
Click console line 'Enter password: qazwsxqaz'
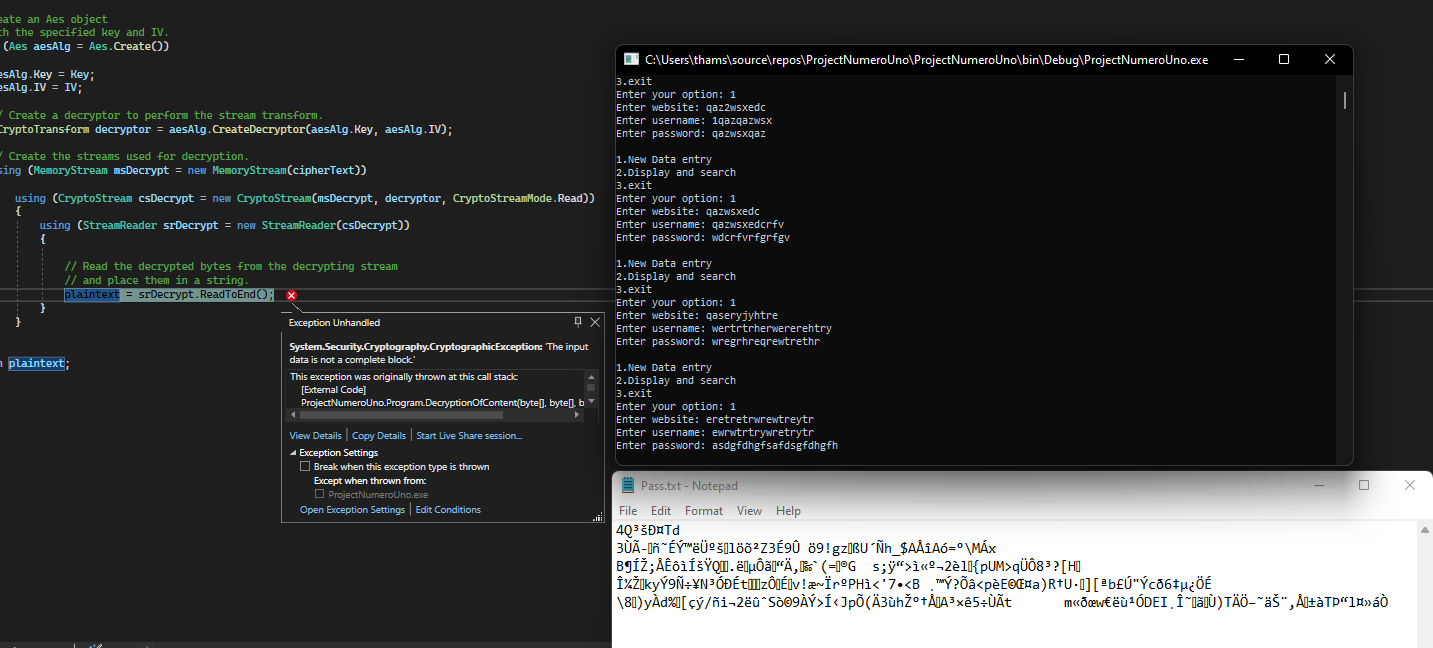[x=691, y=133]
